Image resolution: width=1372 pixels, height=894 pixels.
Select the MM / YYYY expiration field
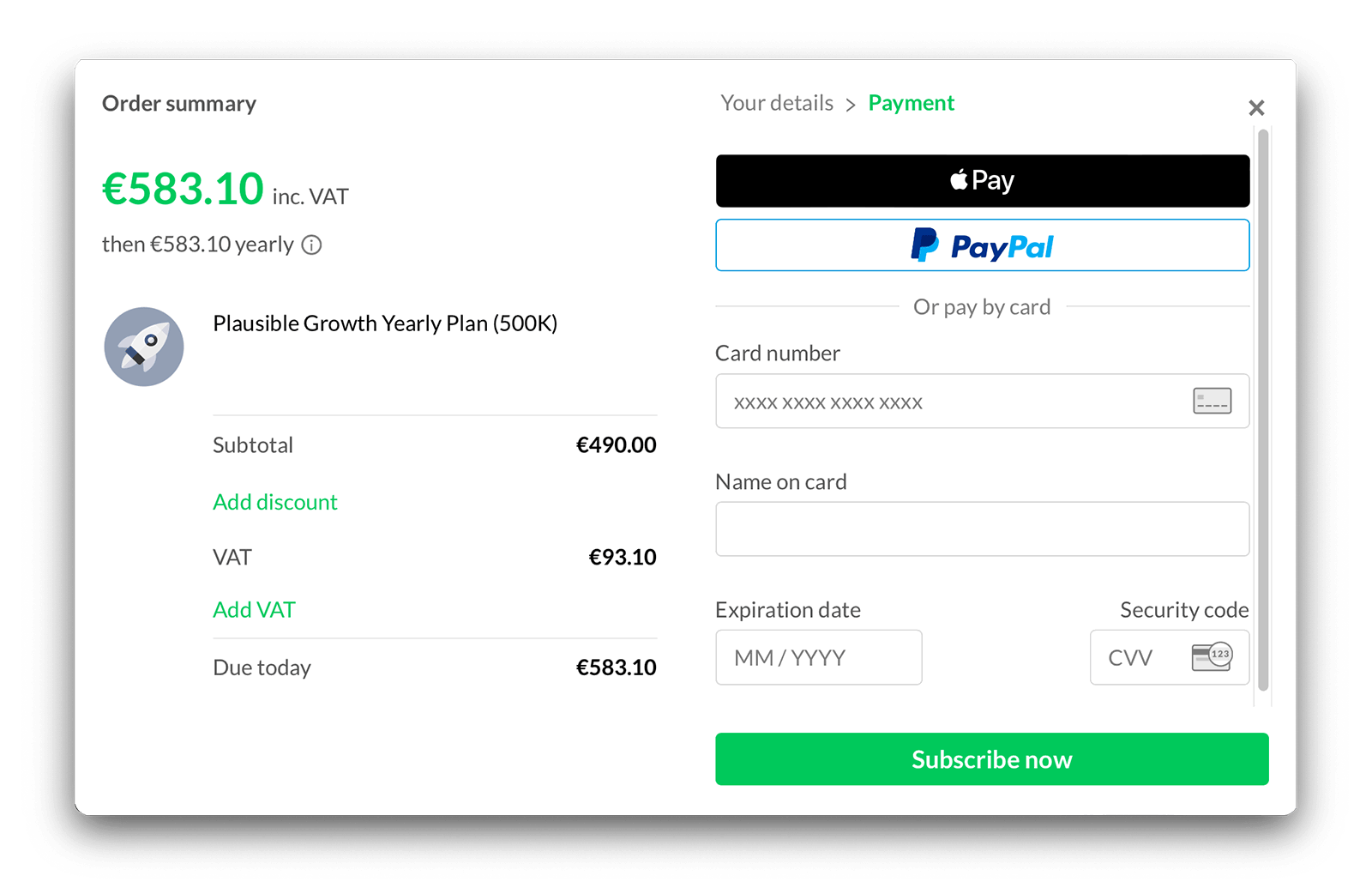click(x=818, y=657)
